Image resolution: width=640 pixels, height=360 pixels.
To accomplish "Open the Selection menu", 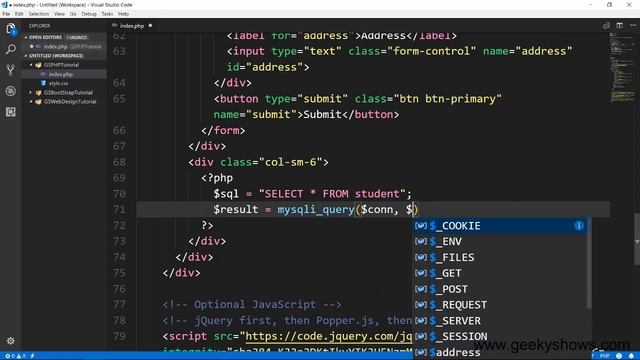I will 39,14.
